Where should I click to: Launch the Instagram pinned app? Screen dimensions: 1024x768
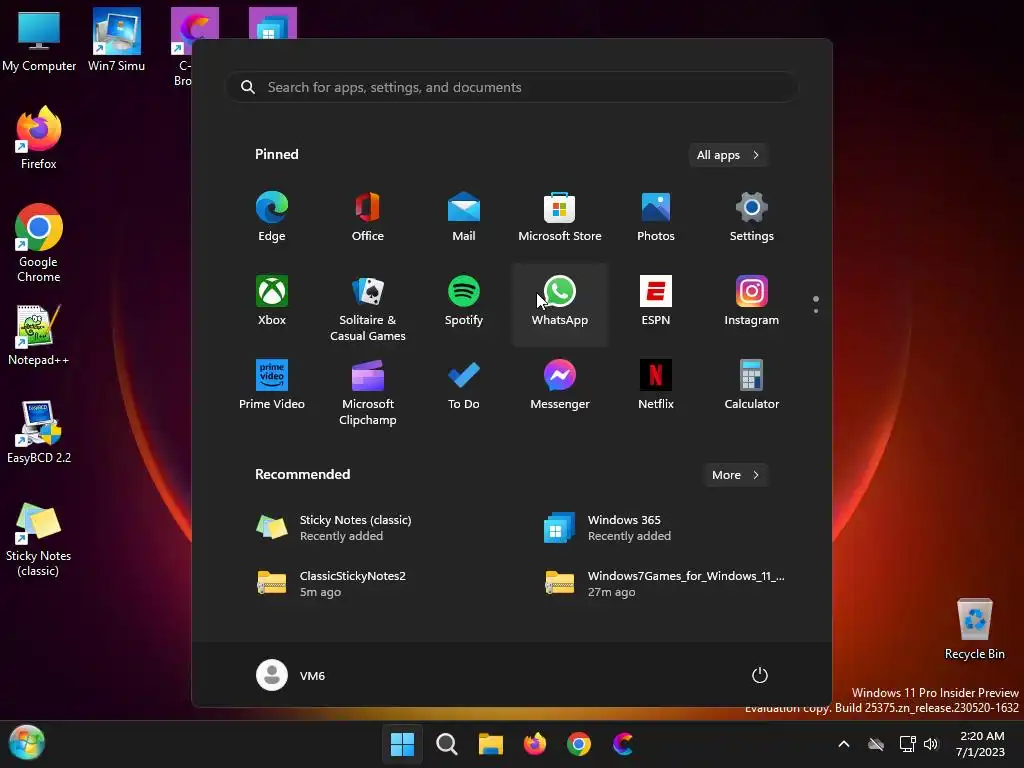click(x=752, y=300)
